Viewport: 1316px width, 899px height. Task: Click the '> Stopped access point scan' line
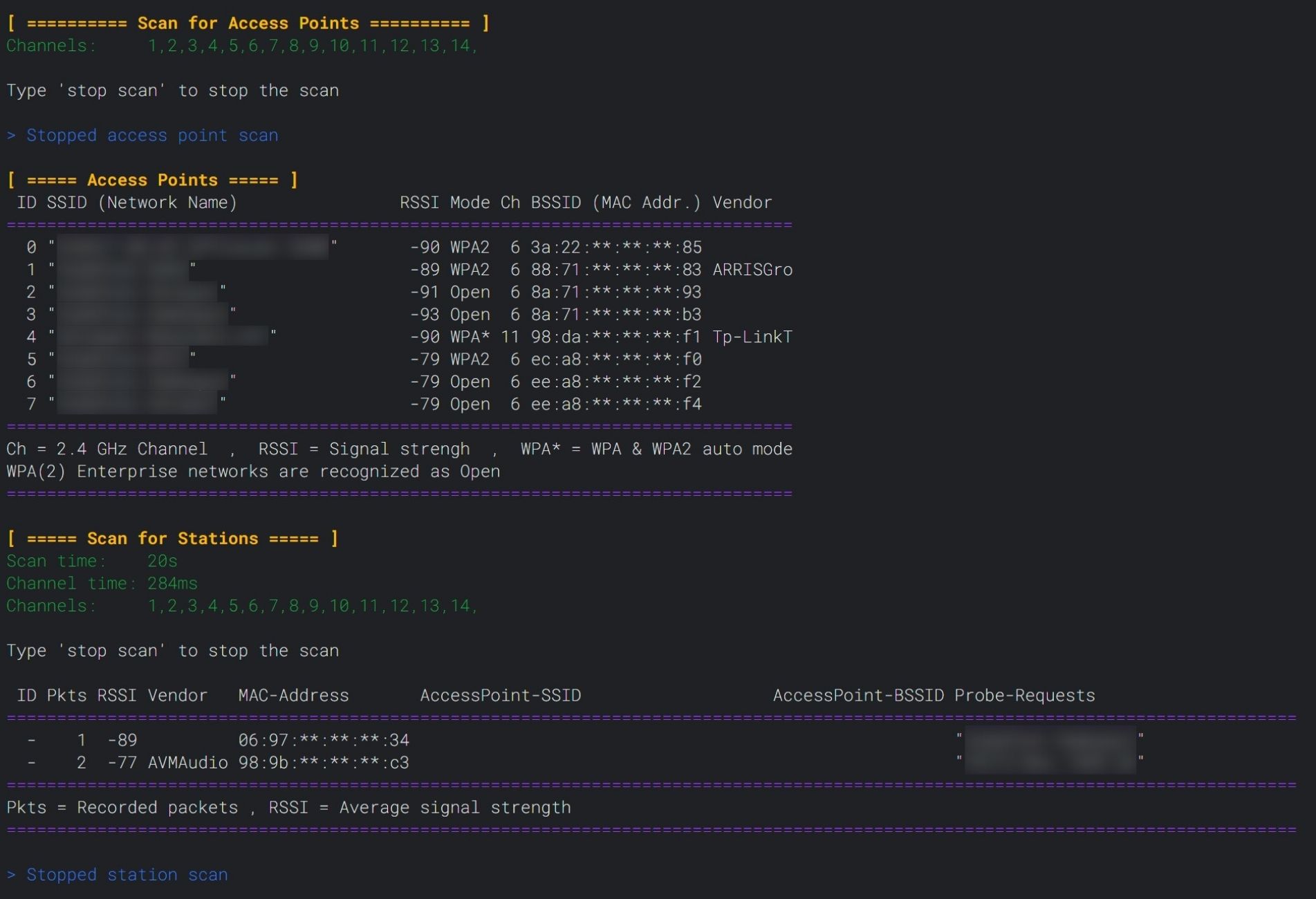point(142,136)
